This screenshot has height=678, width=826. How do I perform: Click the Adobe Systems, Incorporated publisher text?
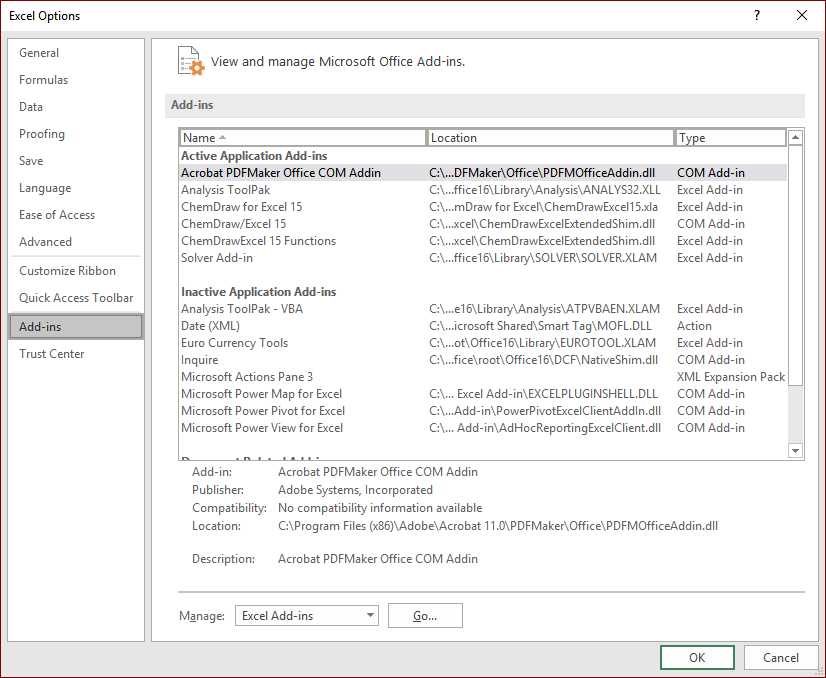[x=355, y=490]
